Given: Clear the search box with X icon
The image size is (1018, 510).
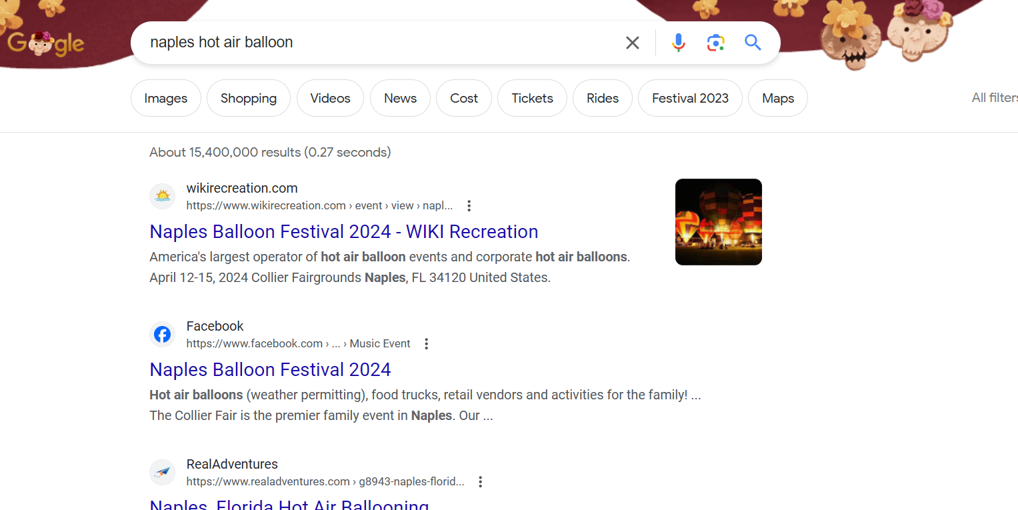Looking at the screenshot, I should pyautogui.click(x=632, y=43).
